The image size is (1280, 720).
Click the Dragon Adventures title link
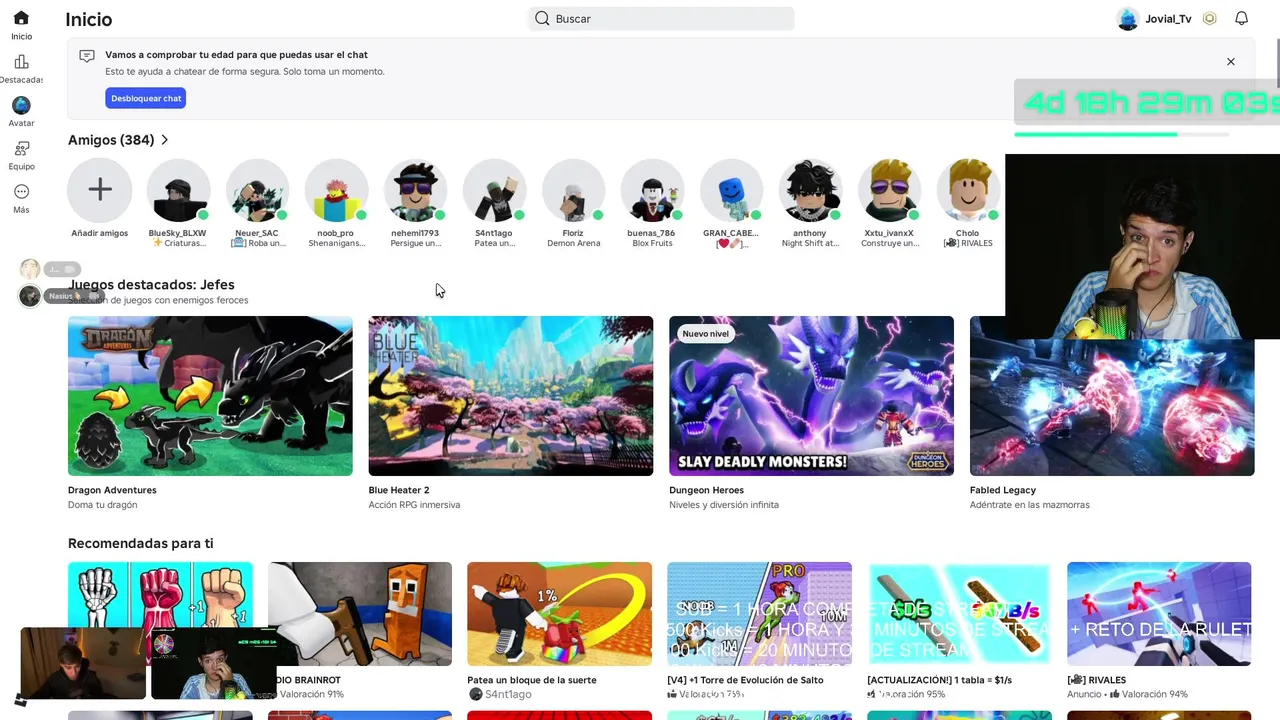112,490
